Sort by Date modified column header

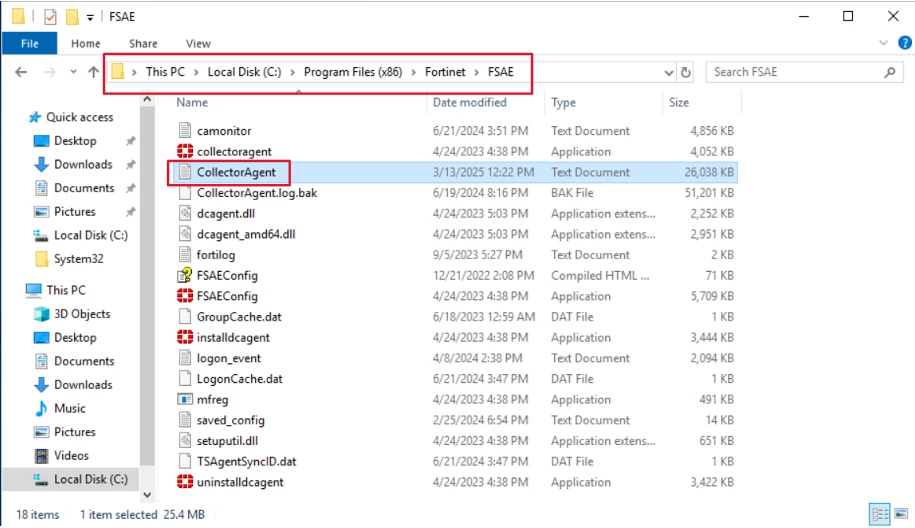[469, 102]
